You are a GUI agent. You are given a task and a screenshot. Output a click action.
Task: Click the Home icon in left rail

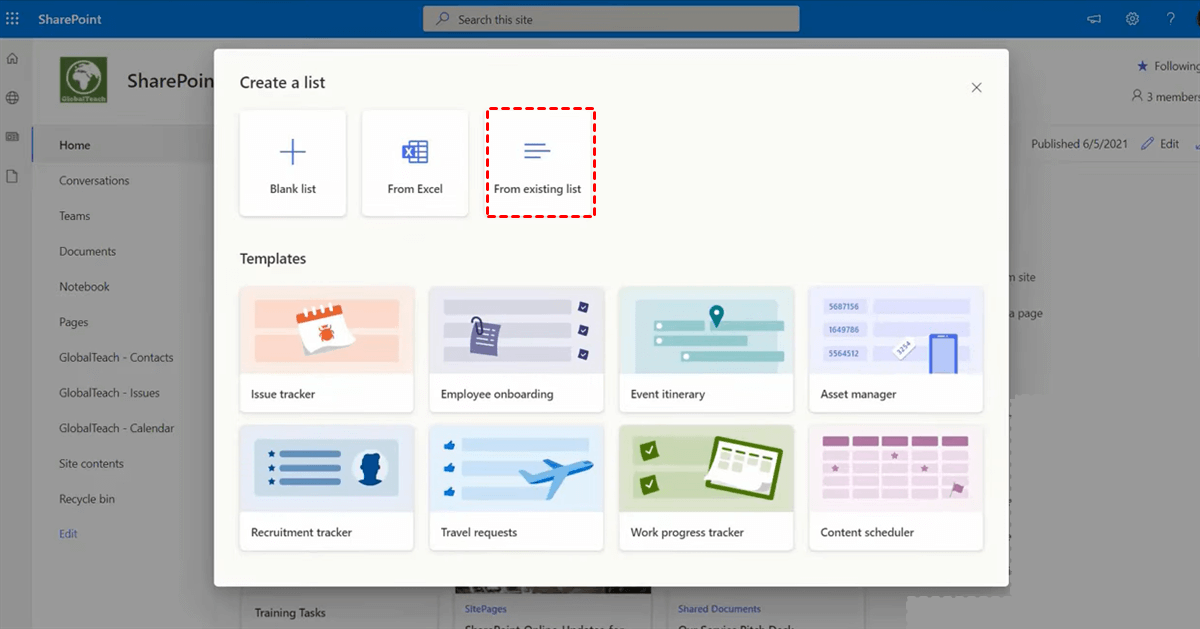[12, 59]
